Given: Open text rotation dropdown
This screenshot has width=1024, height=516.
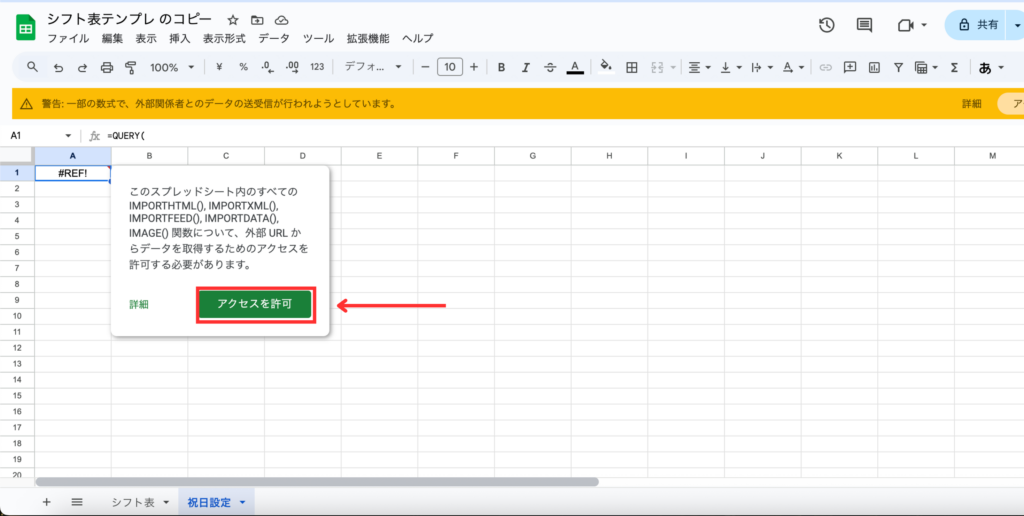Looking at the screenshot, I should coord(793,67).
